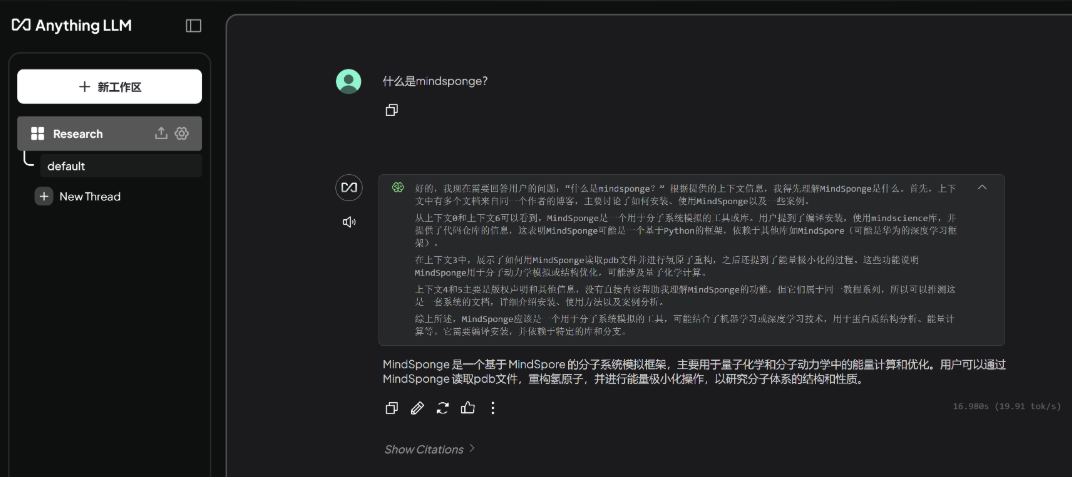This screenshot has width=1072, height=477.
Task: Create a new workspace with 新工作区 button
Action: point(109,87)
